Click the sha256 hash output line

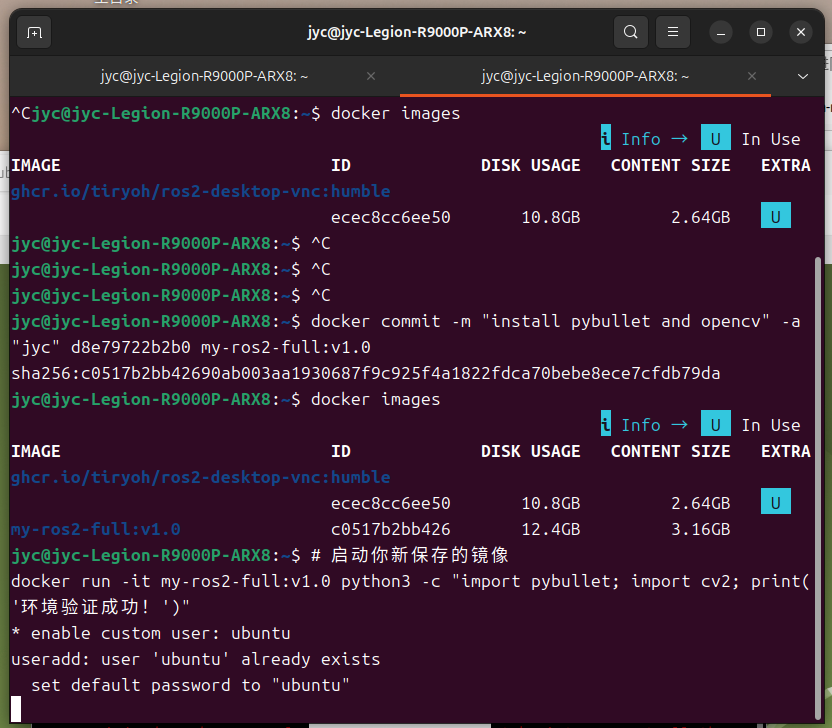pyautogui.click(x=366, y=373)
